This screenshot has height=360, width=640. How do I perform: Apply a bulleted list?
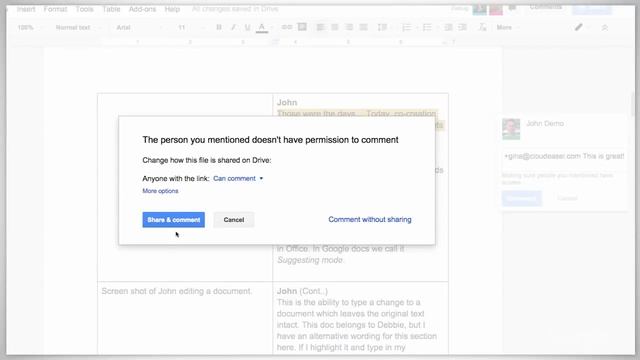[427, 27]
